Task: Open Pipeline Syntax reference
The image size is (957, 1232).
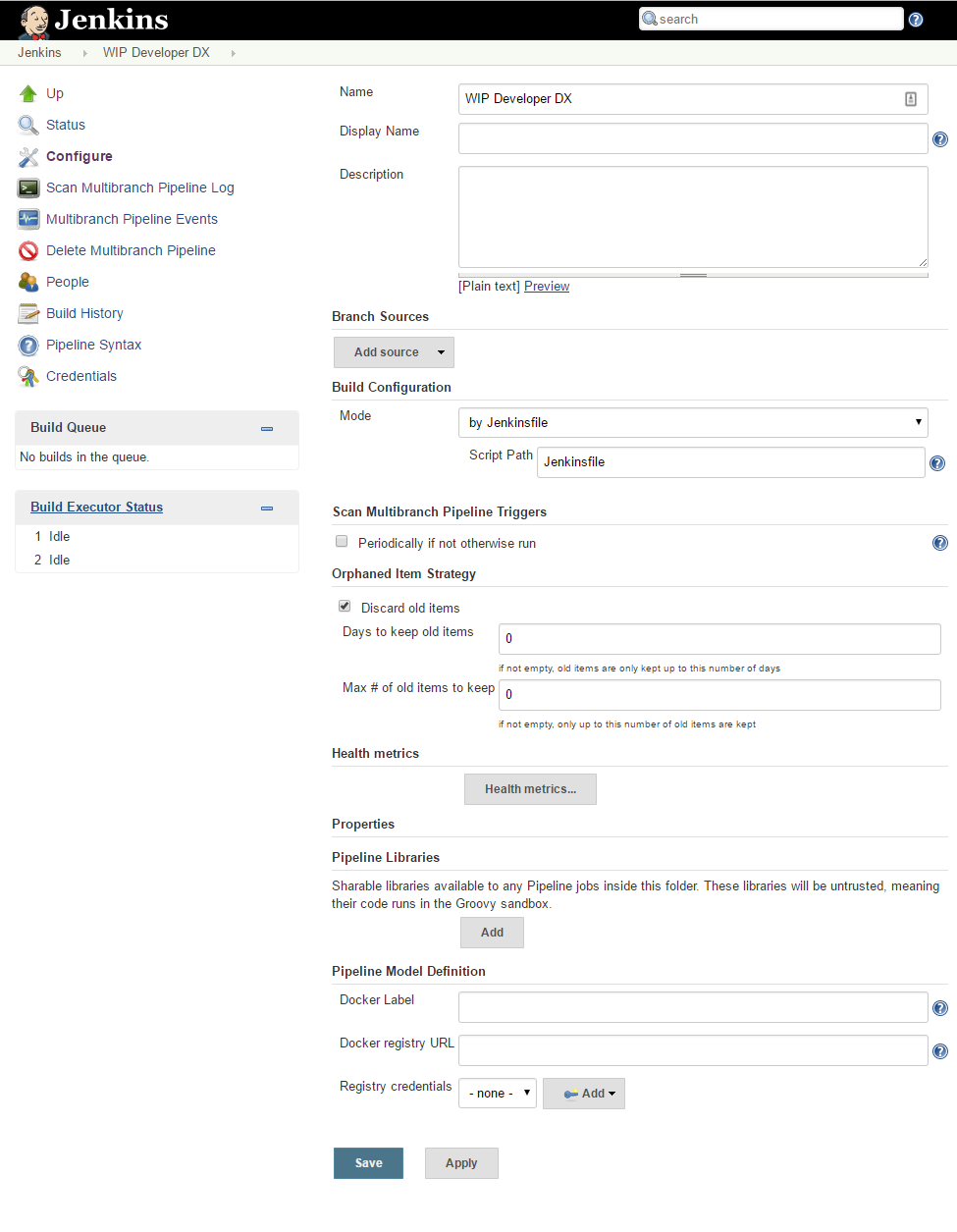Action: click(93, 345)
